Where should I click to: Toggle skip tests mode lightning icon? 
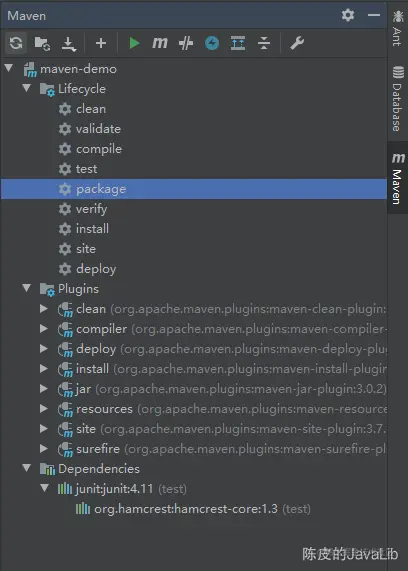(212, 43)
